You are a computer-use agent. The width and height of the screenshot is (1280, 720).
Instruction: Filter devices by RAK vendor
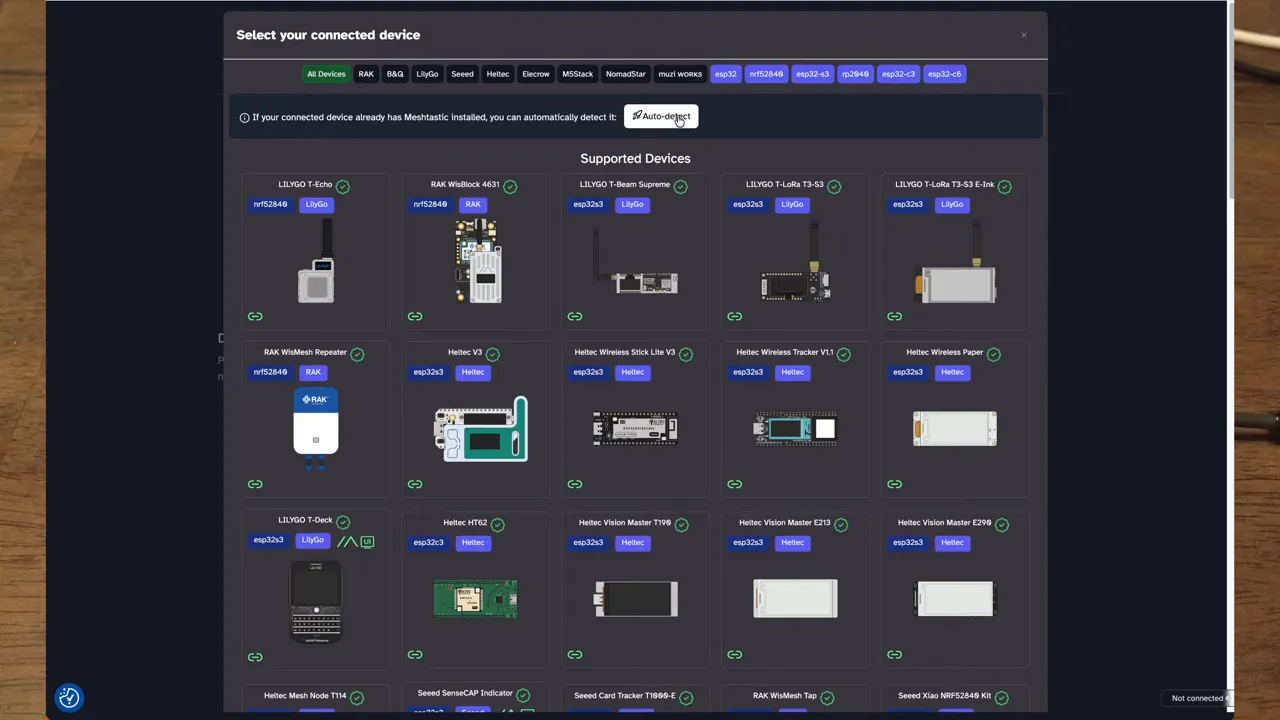366,74
